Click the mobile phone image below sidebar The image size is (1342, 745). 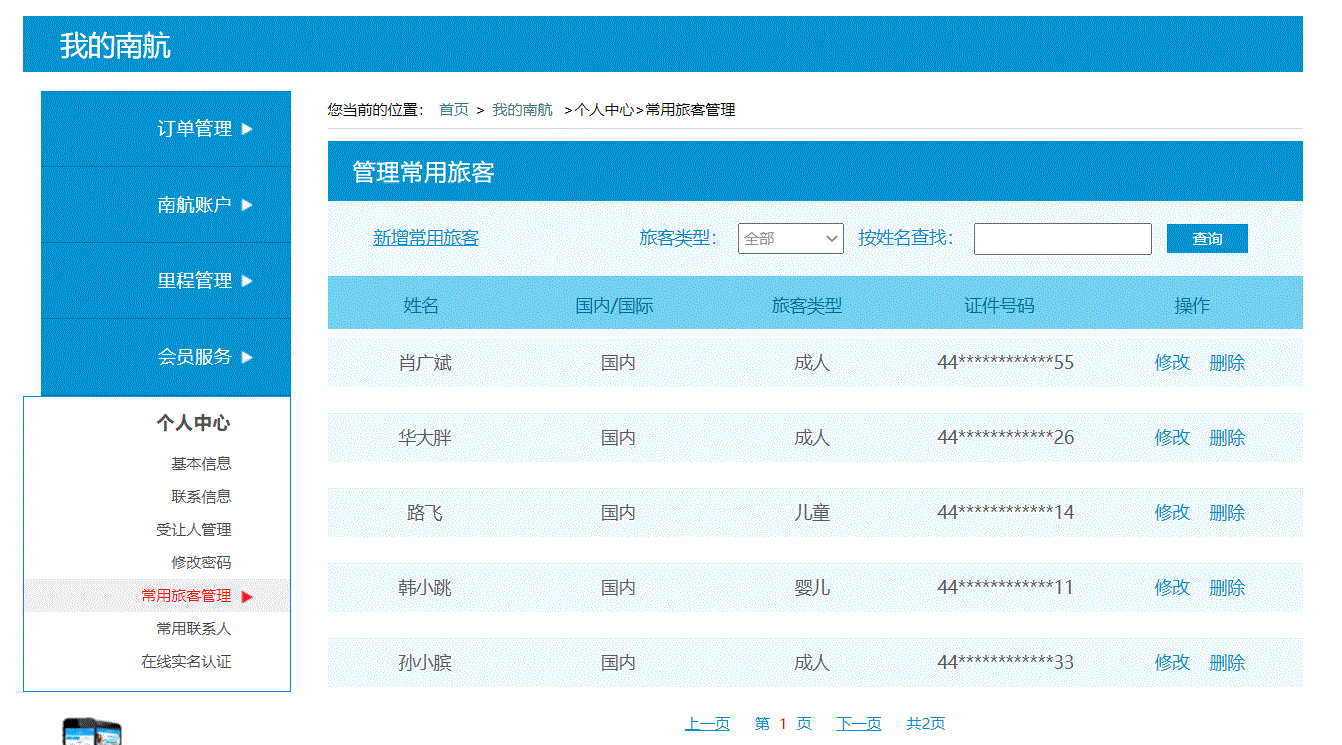coord(92,732)
